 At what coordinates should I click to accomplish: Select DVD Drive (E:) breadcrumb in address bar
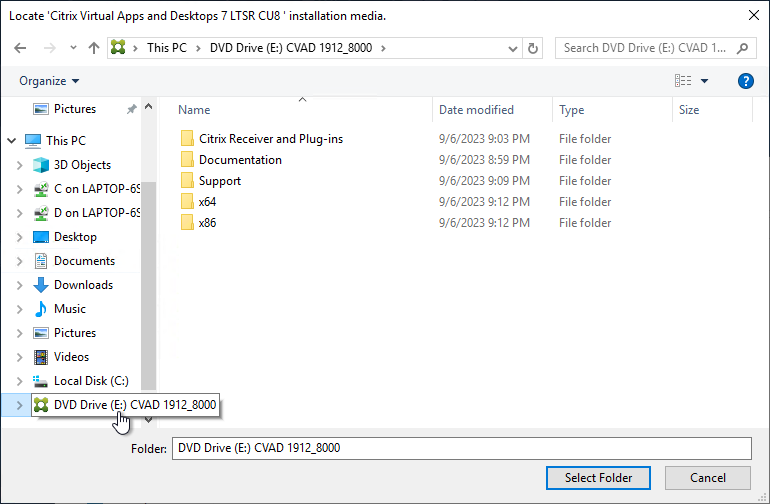tap(291, 48)
